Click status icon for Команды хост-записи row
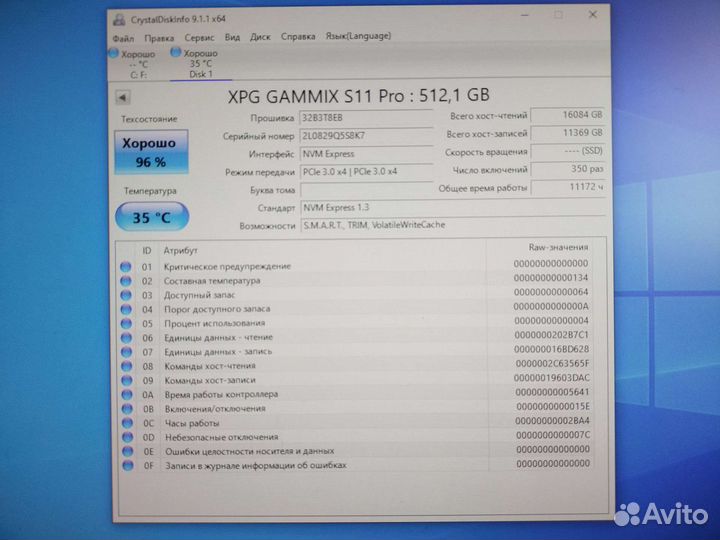 [127, 381]
